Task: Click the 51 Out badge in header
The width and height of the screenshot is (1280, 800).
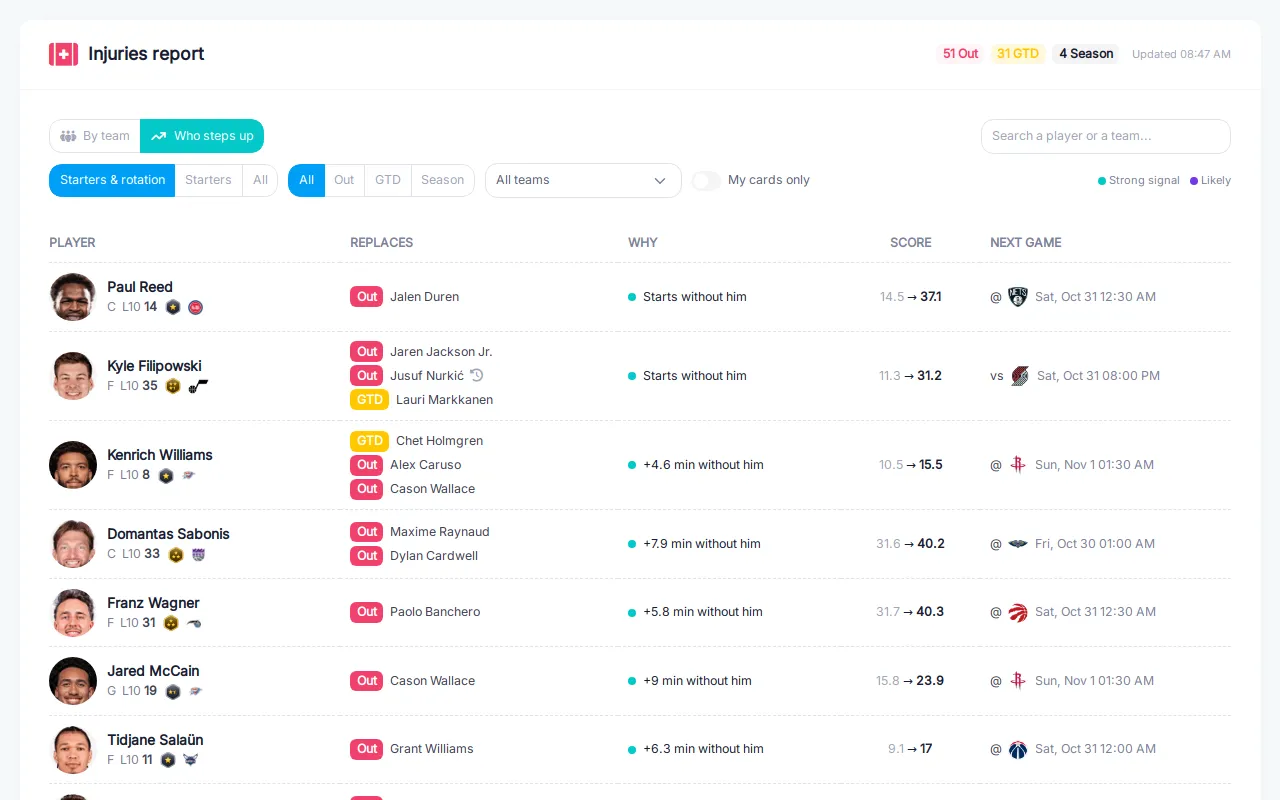Action: point(961,54)
